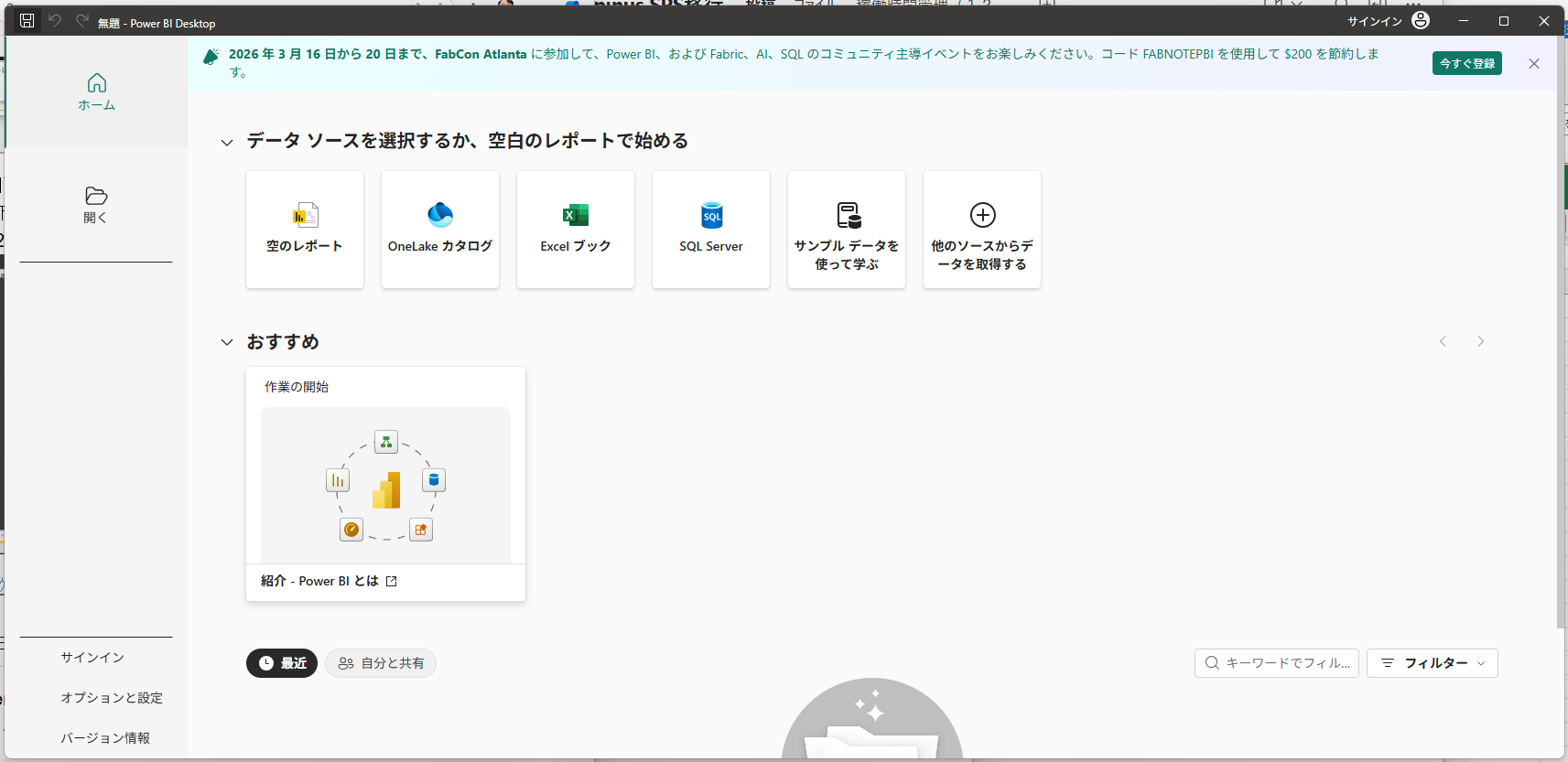Screen dimensions: 1568x762
Task: Dismiss the FabCon Atlanta banner
Action: click(1534, 63)
